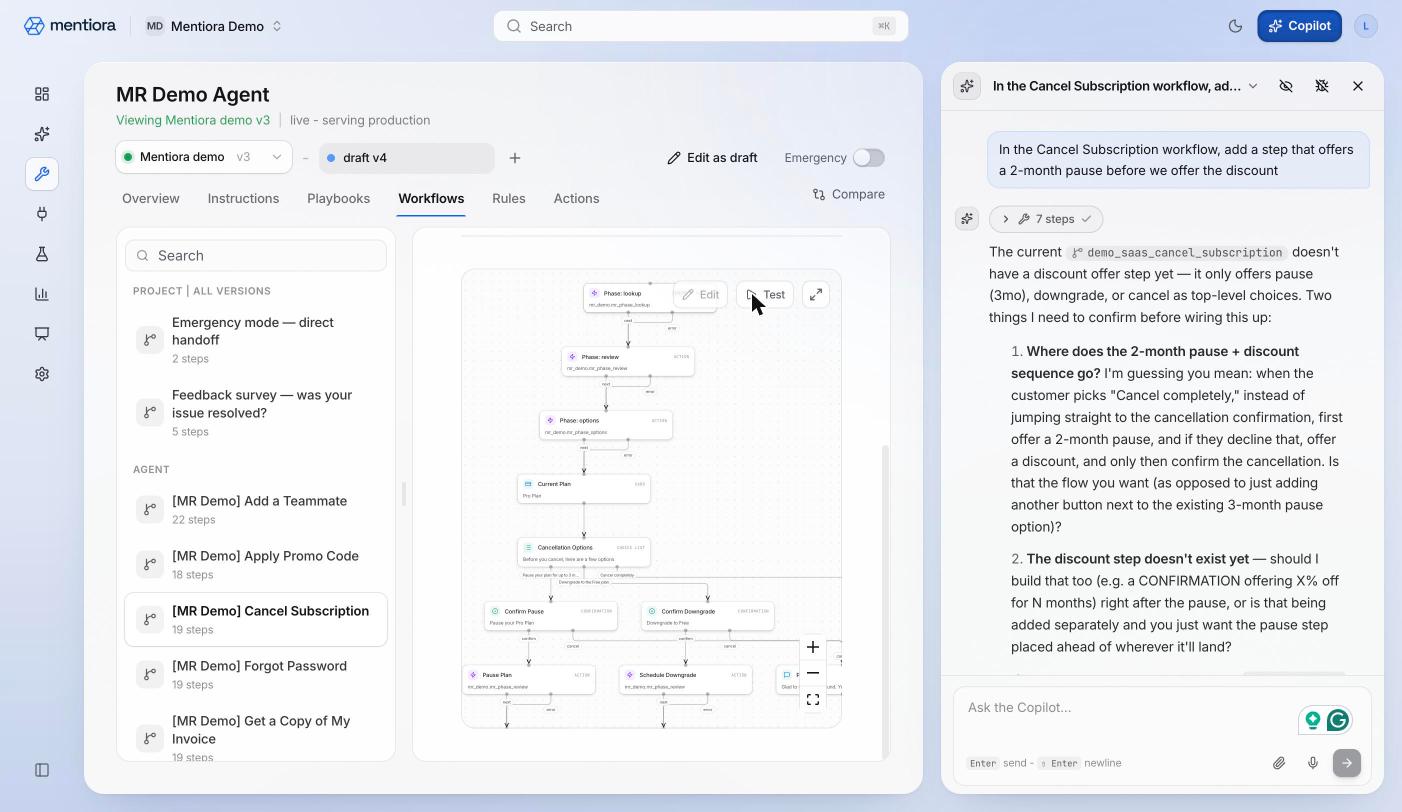1402x812 pixels.
Task: Switch to the Instructions tab
Action: [x=243, y=198]
